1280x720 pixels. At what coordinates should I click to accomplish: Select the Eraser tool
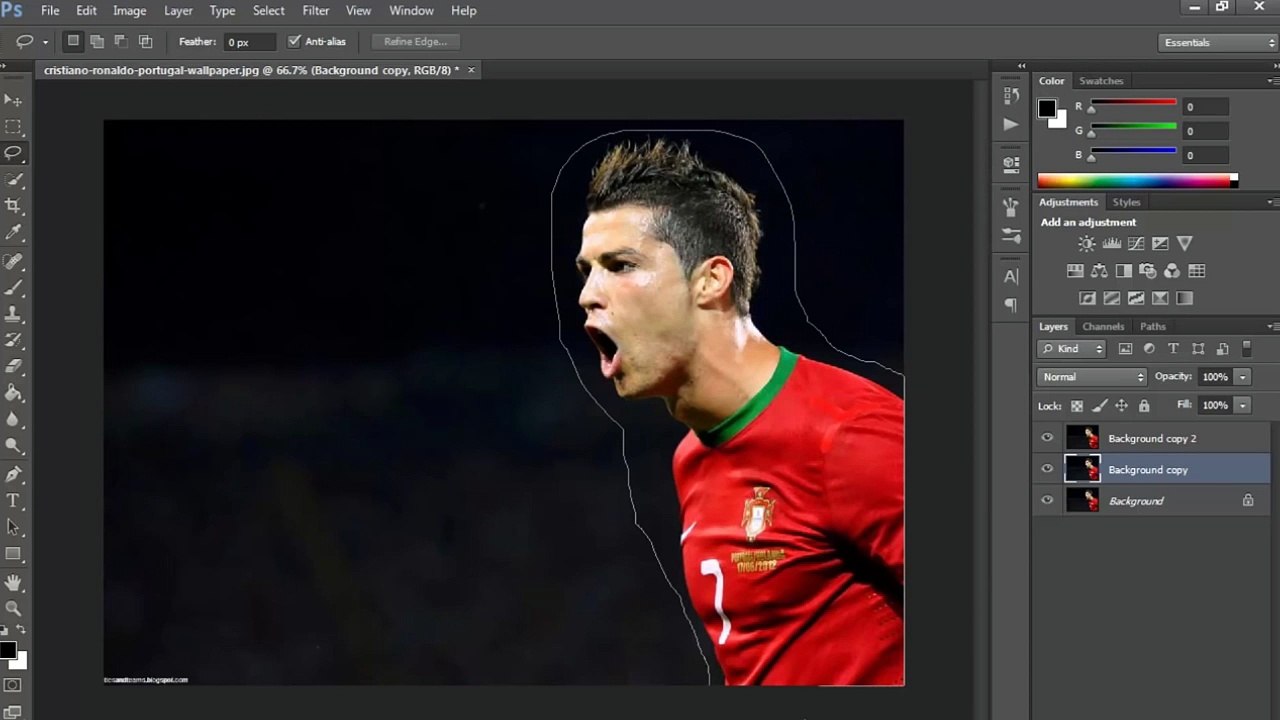coord(13,366)
